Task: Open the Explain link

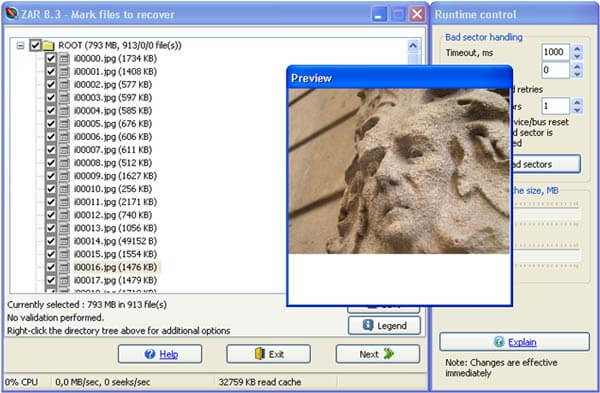Action: tap(522, 342)
